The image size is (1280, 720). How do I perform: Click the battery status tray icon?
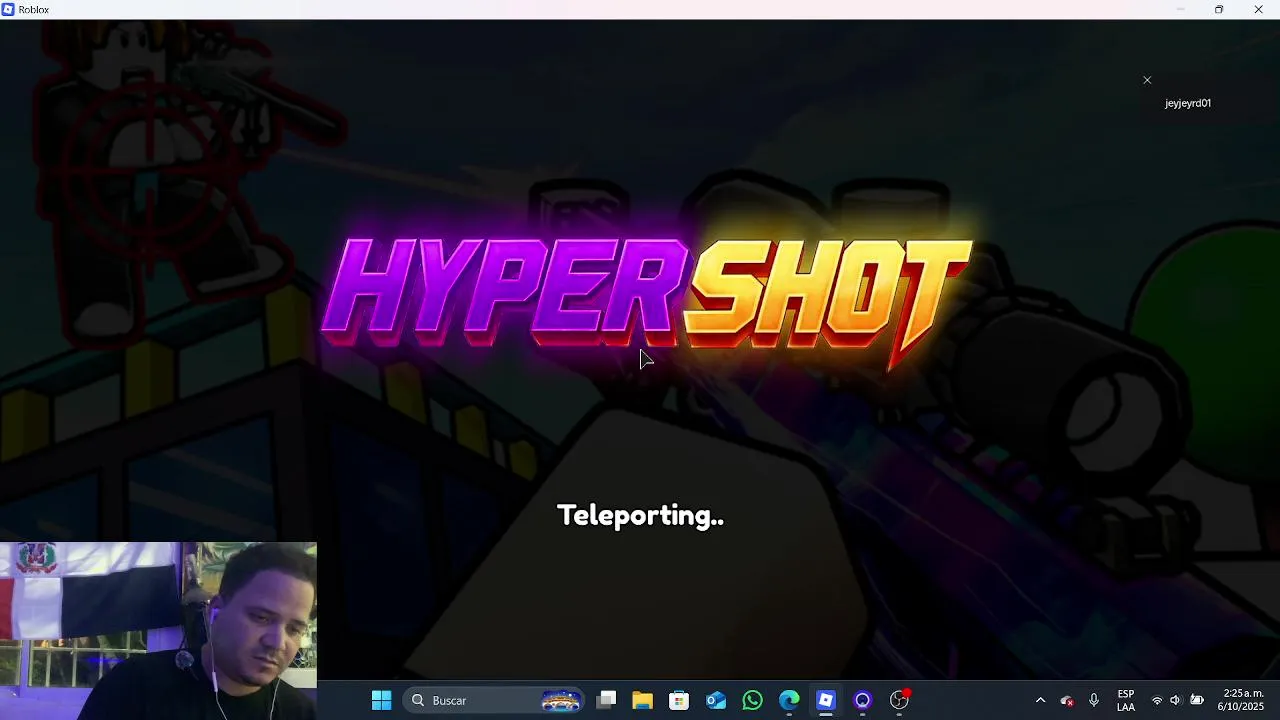point(1197,700)
